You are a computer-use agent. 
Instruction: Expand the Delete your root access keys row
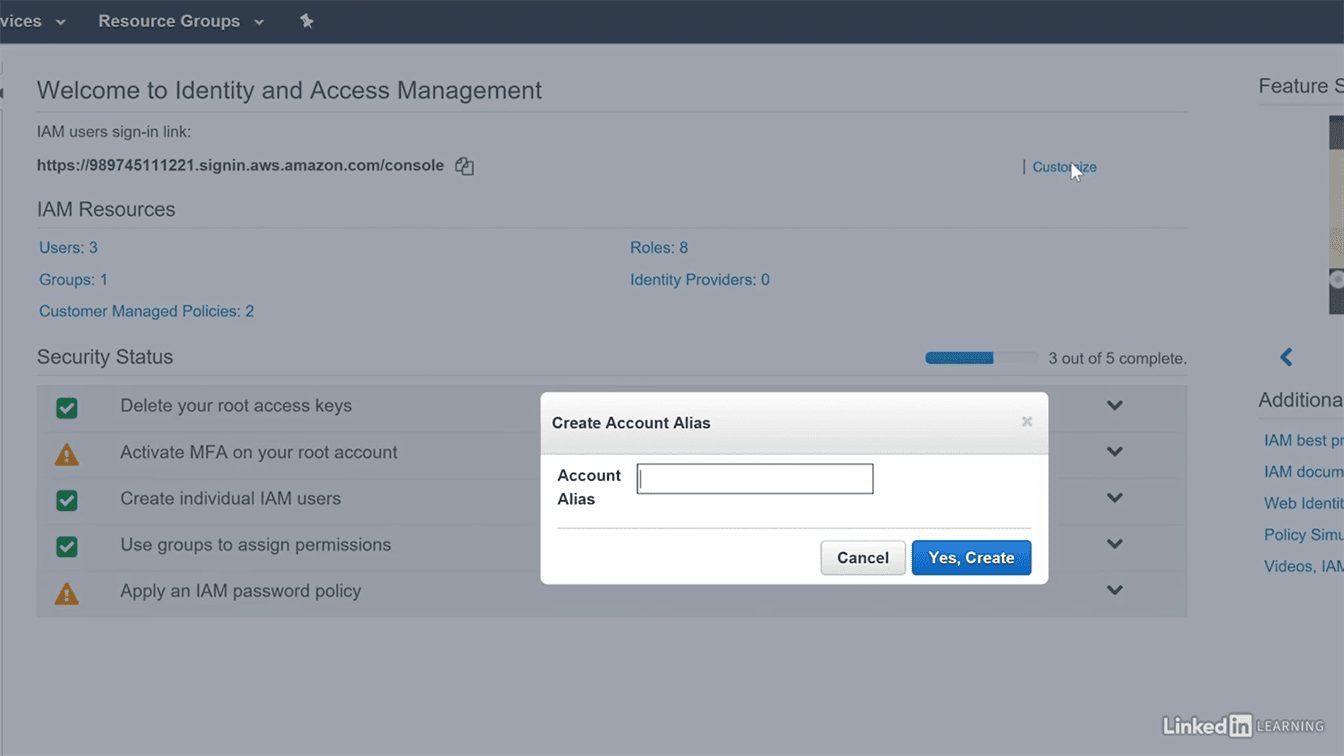tap(1114, 406)
